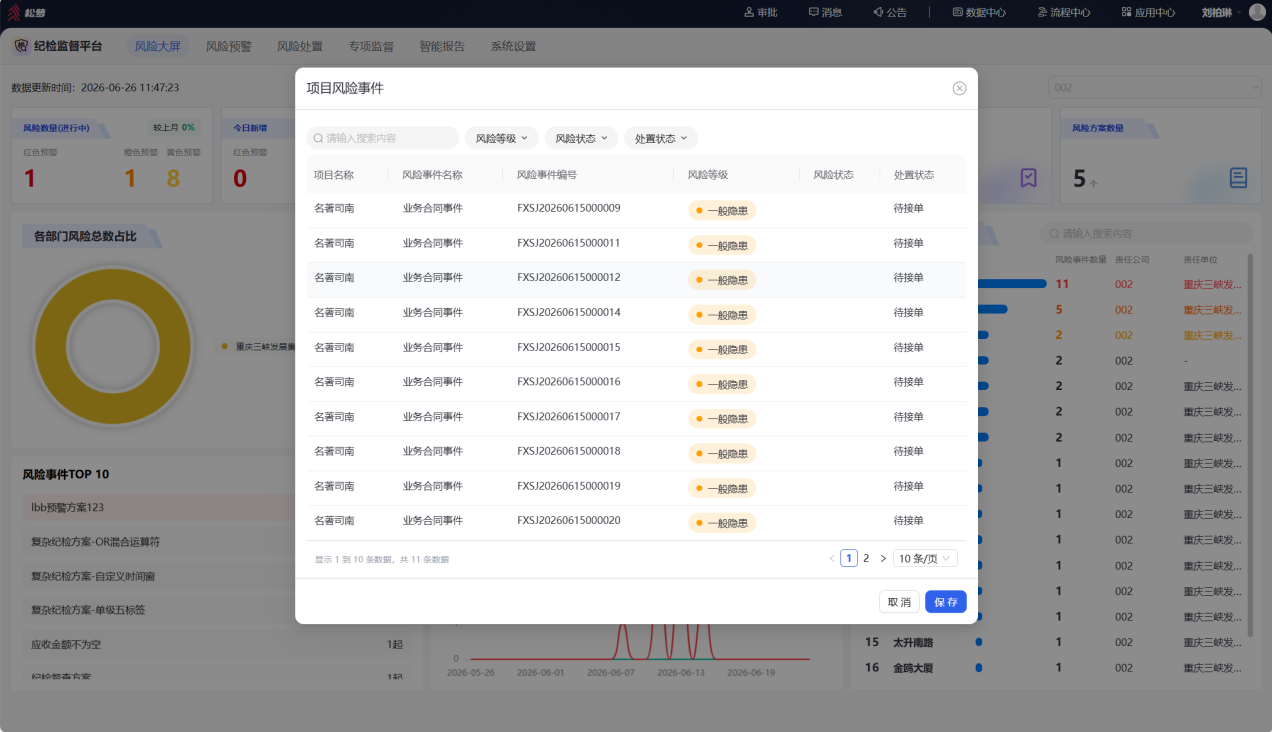1272x732 pixels.
Task: Open 刘柏琳 user menu
Action: [x=1221, y=13]
